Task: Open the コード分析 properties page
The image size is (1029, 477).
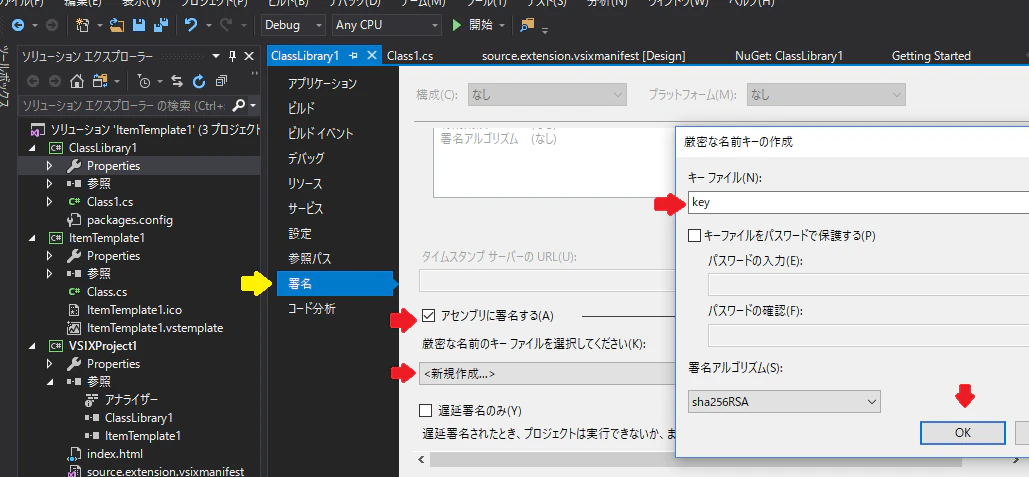Action: pos(312,308)
